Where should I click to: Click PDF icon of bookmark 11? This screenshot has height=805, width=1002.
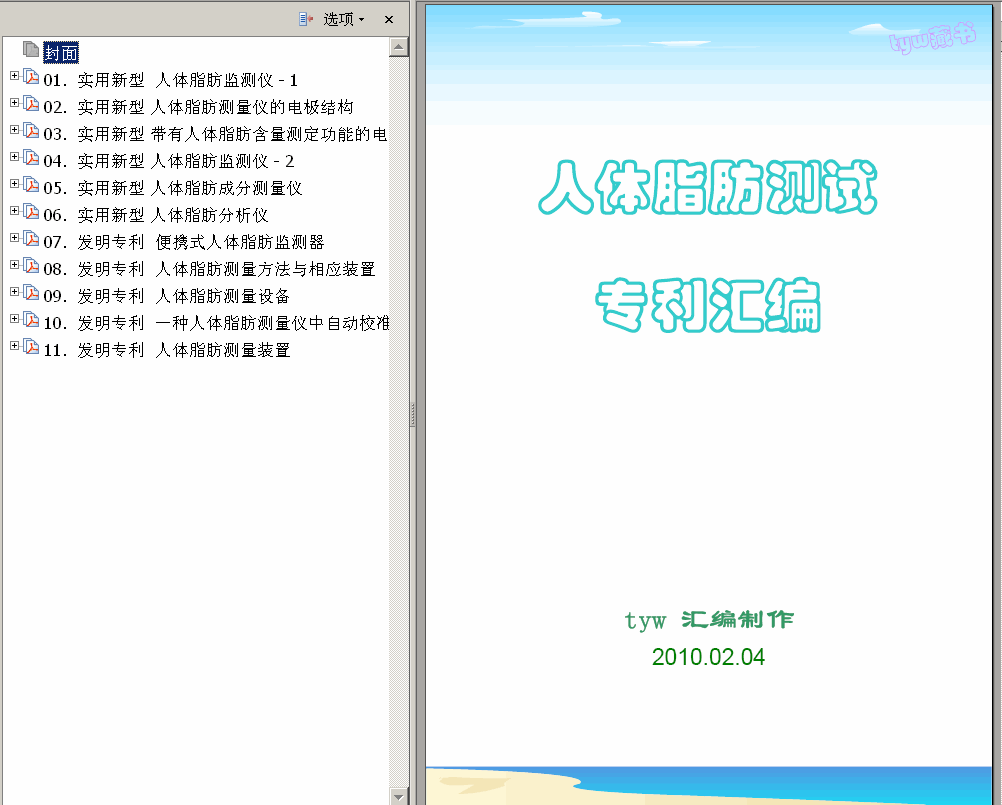31,348
